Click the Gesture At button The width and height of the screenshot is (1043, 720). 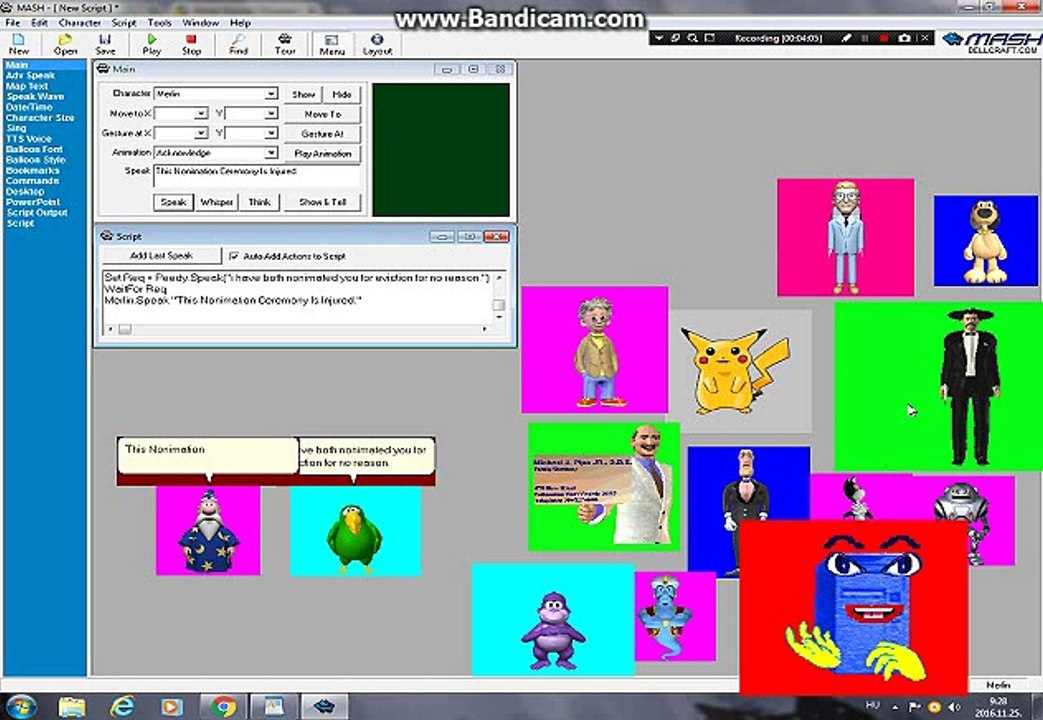pos(323,134)
